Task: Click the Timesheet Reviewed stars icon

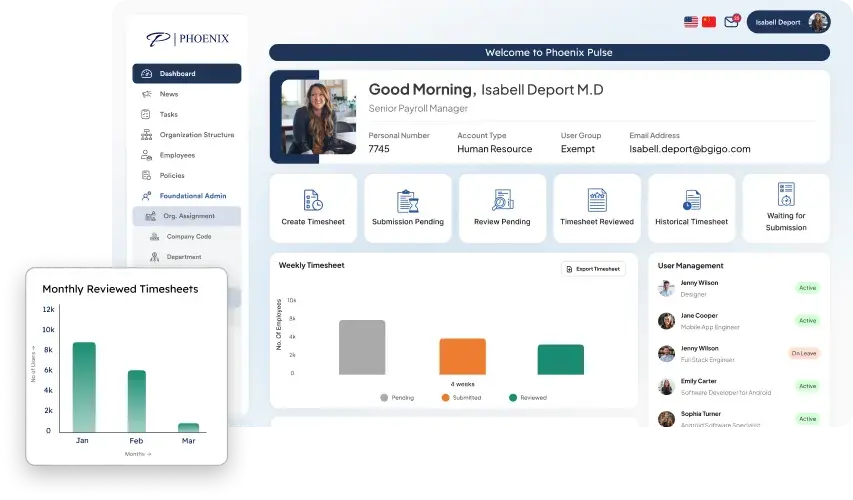Action: [x=597, y=200]
